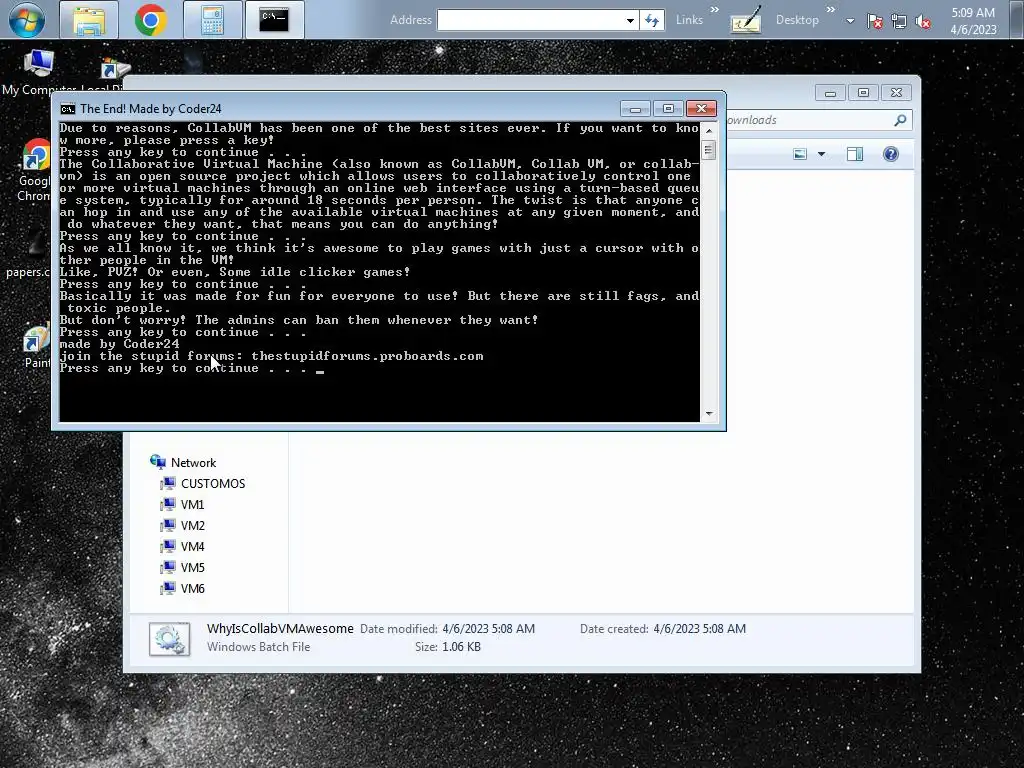Image resolution: width=1024 pixels, height=768 pixels.
Task: Click the console scrollbar down arrow
Action: coord(709,414)
